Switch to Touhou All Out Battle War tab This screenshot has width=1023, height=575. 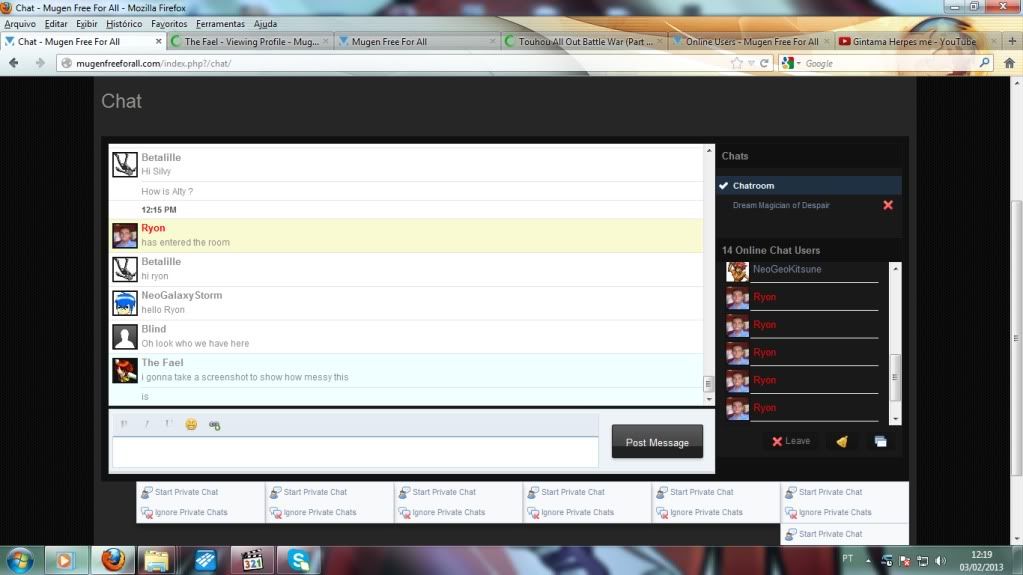coord(583,41)
